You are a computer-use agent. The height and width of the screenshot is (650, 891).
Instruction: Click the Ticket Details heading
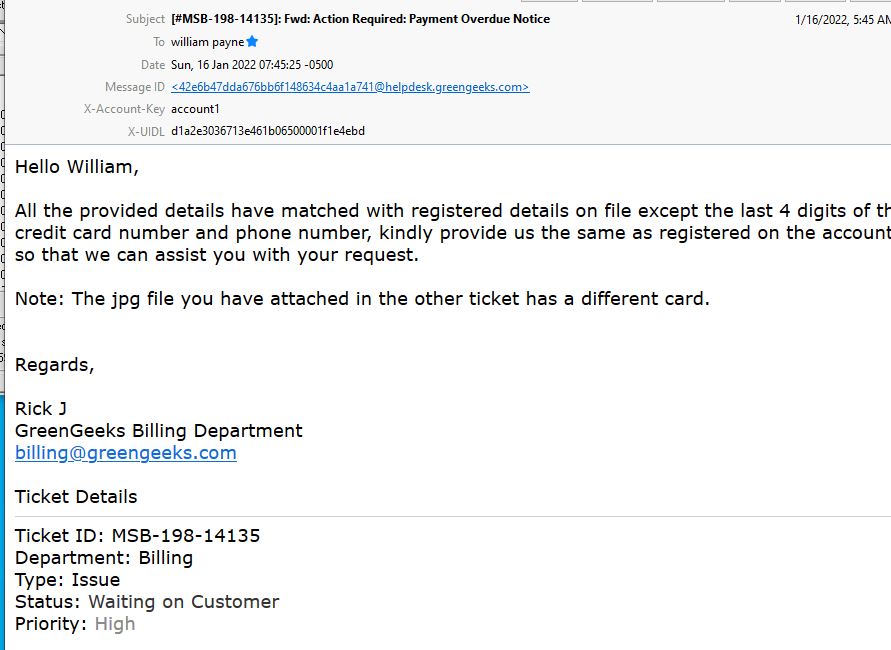coord(76,497)
